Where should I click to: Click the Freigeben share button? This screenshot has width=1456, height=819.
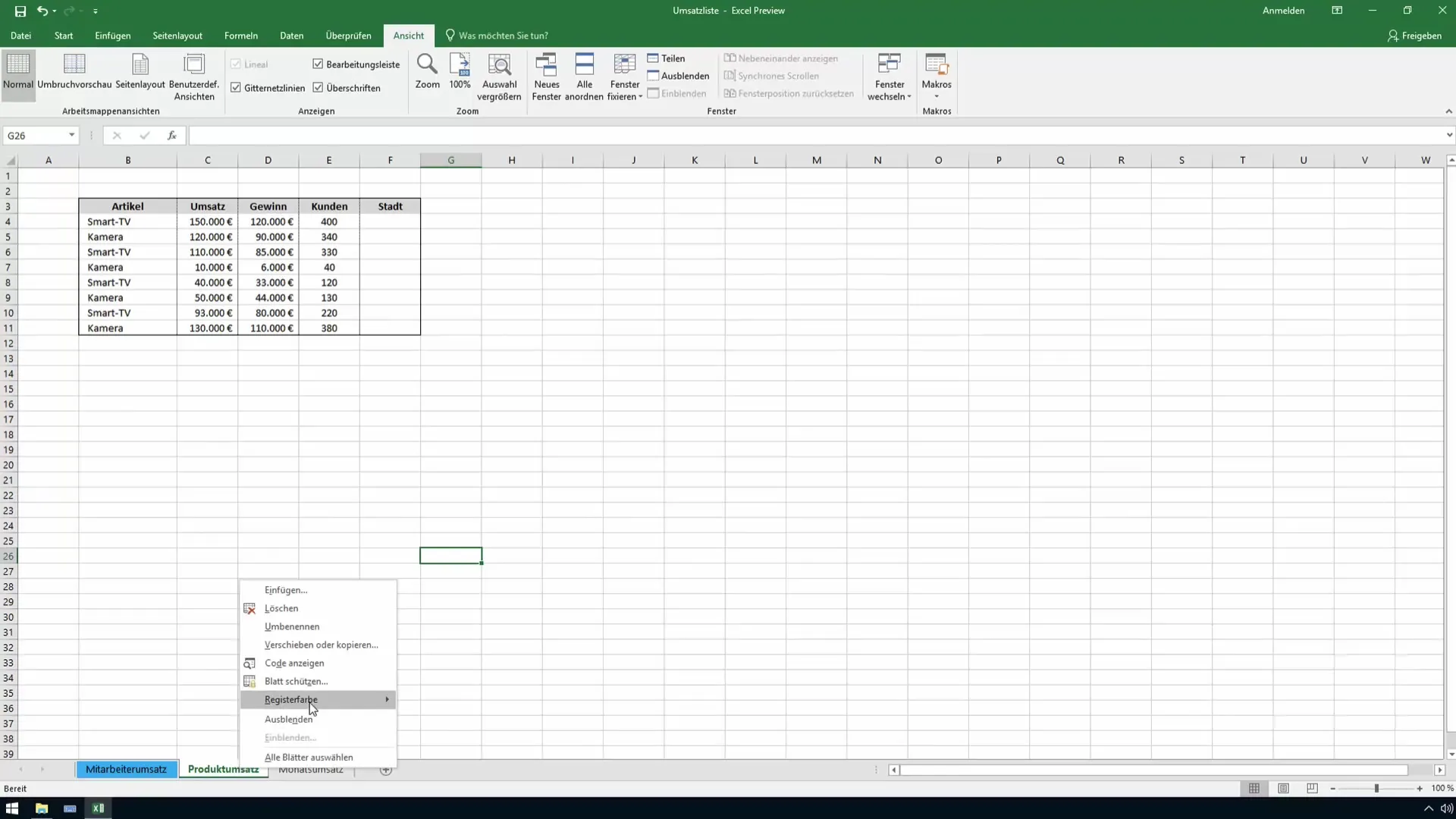pyautogui.click(x=1414, y=36)
